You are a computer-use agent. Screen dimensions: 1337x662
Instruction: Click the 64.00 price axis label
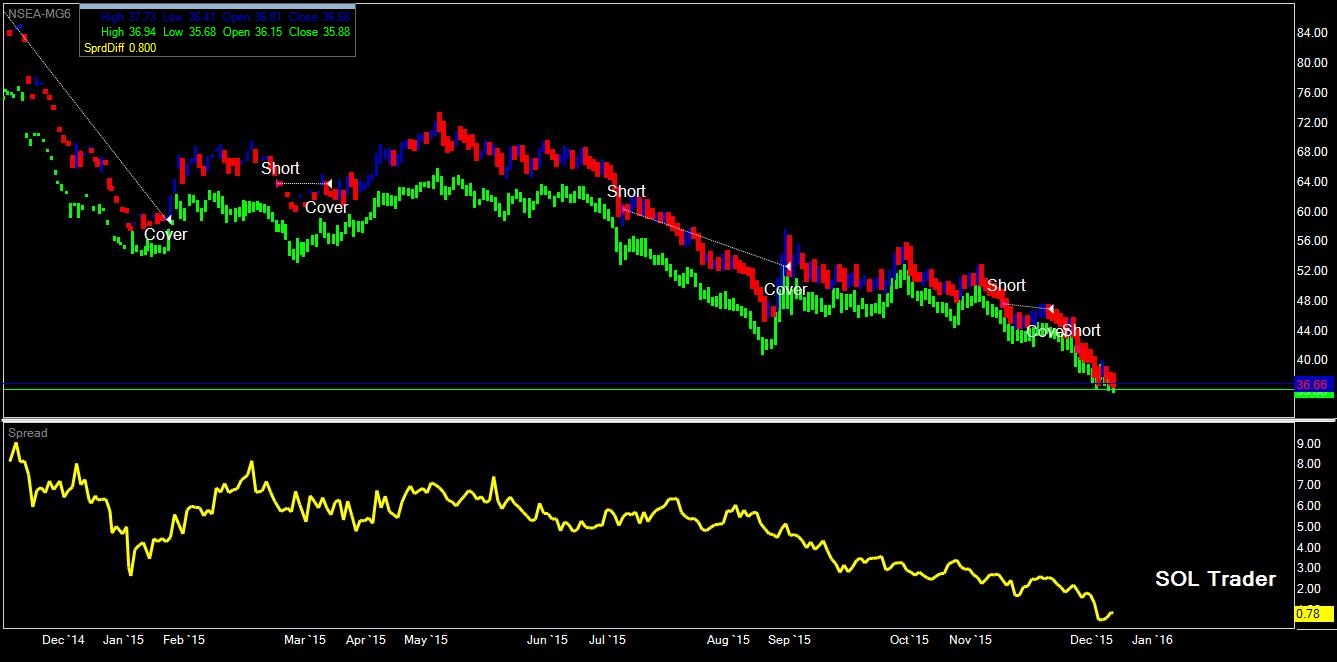1311,182
